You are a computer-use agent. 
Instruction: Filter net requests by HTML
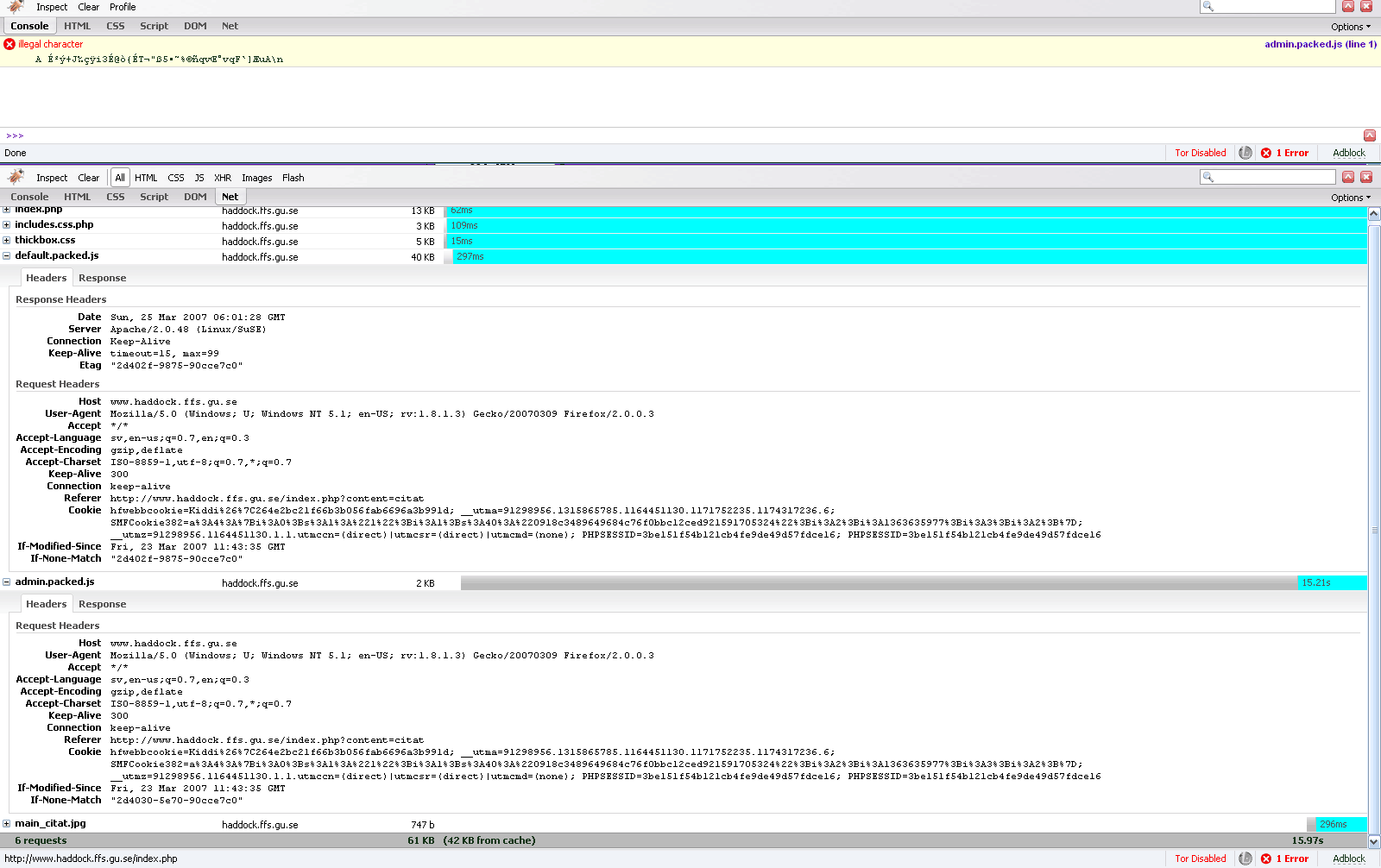146,178
